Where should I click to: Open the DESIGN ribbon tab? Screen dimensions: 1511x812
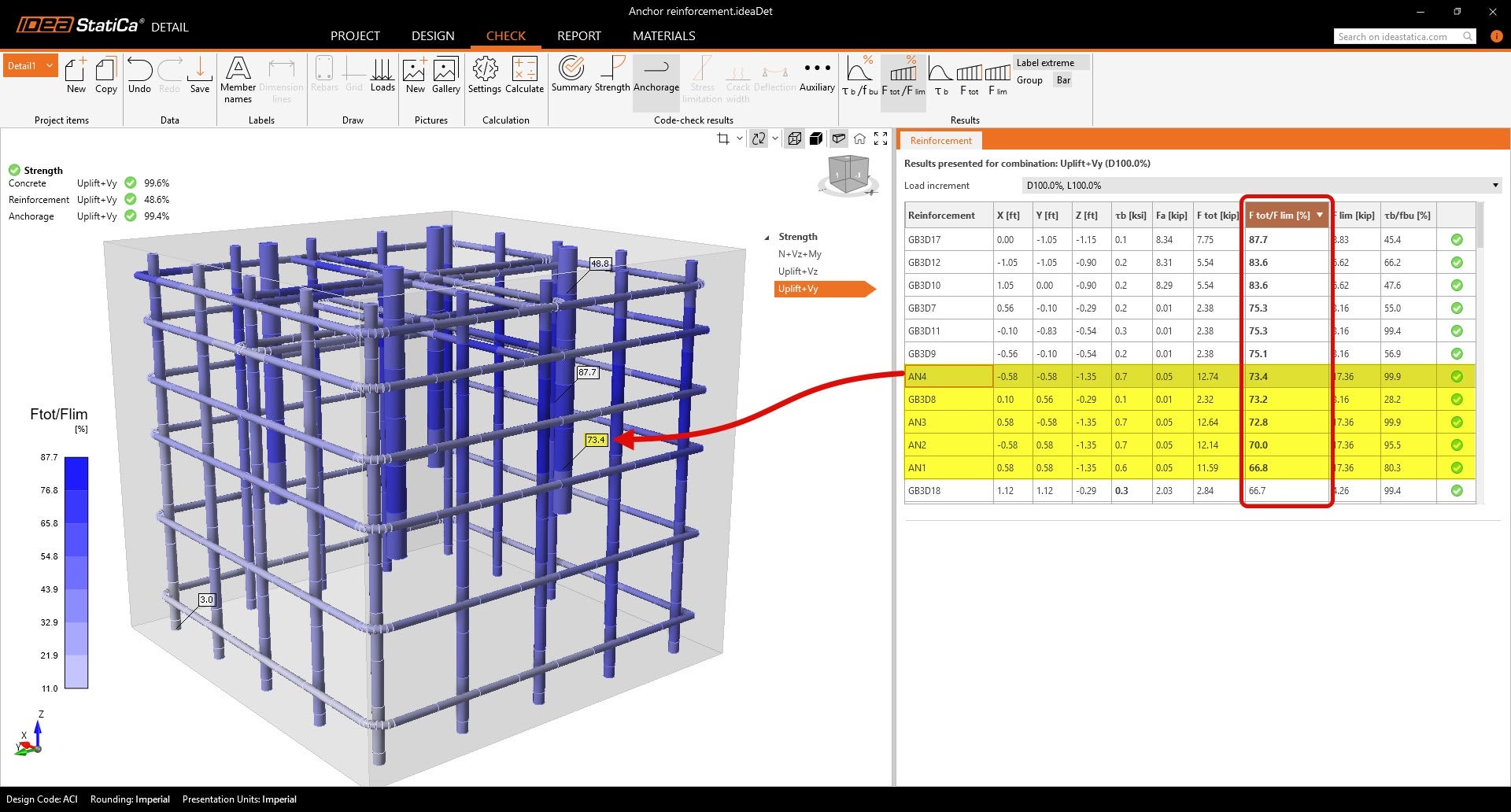pyautogui.click(x=432, y=35)
